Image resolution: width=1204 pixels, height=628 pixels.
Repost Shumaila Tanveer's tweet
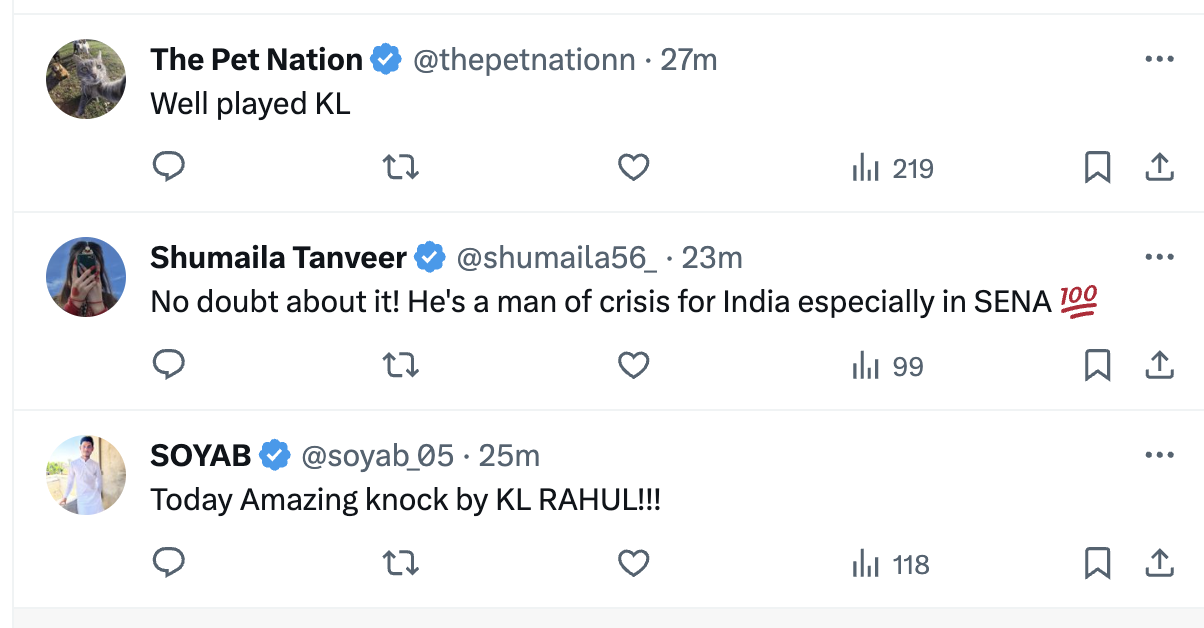tap(401, 366)
